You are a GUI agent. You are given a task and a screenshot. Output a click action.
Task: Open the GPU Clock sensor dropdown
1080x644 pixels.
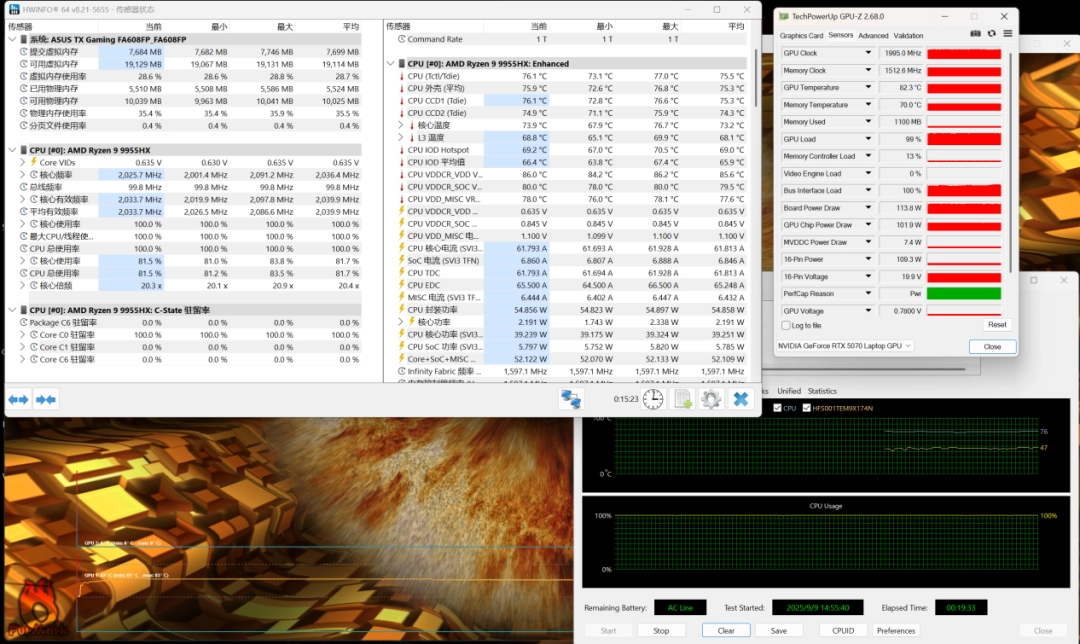click(868, 53)
